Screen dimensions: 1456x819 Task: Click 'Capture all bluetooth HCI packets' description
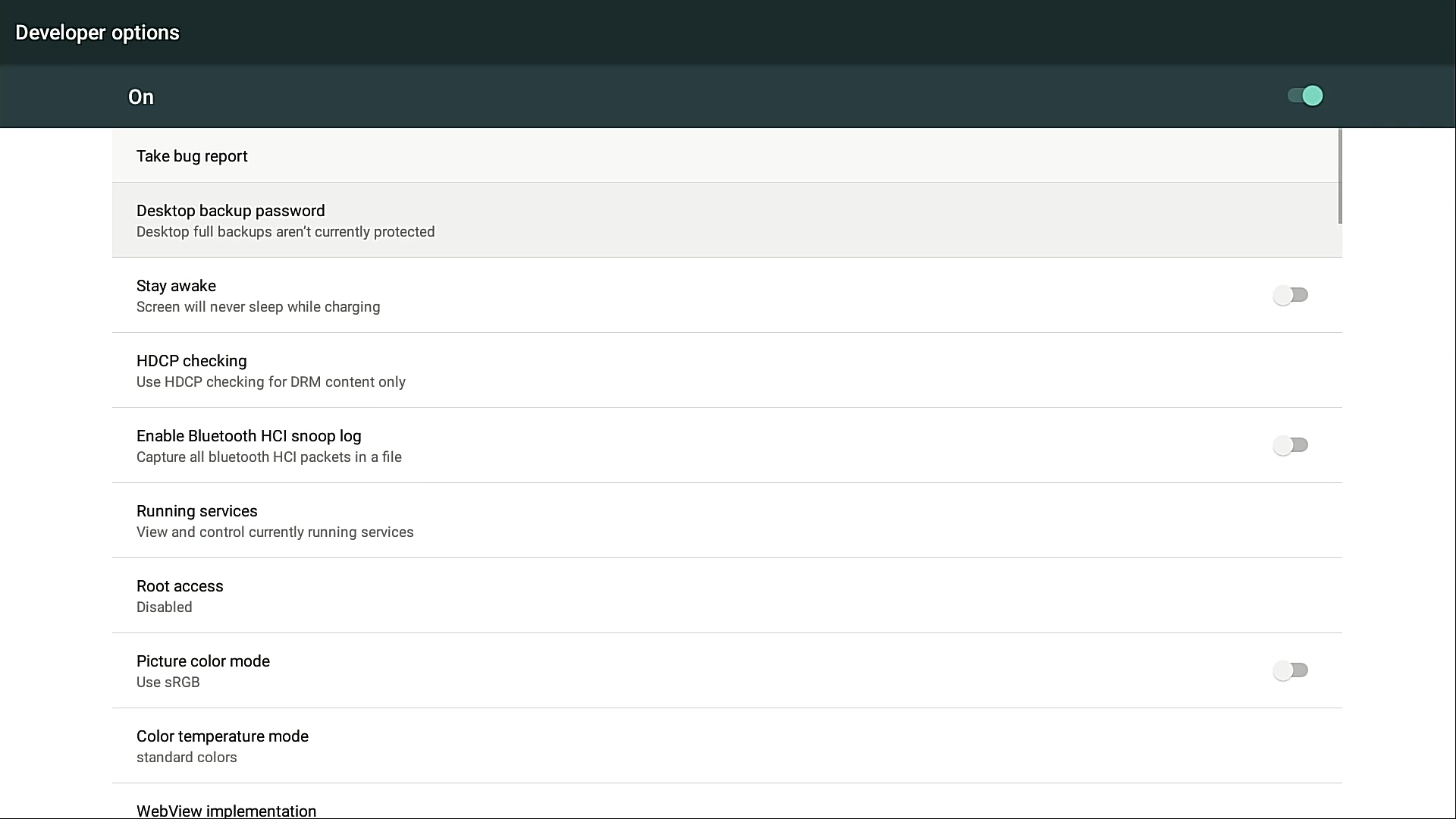click(x=268, y=457)
